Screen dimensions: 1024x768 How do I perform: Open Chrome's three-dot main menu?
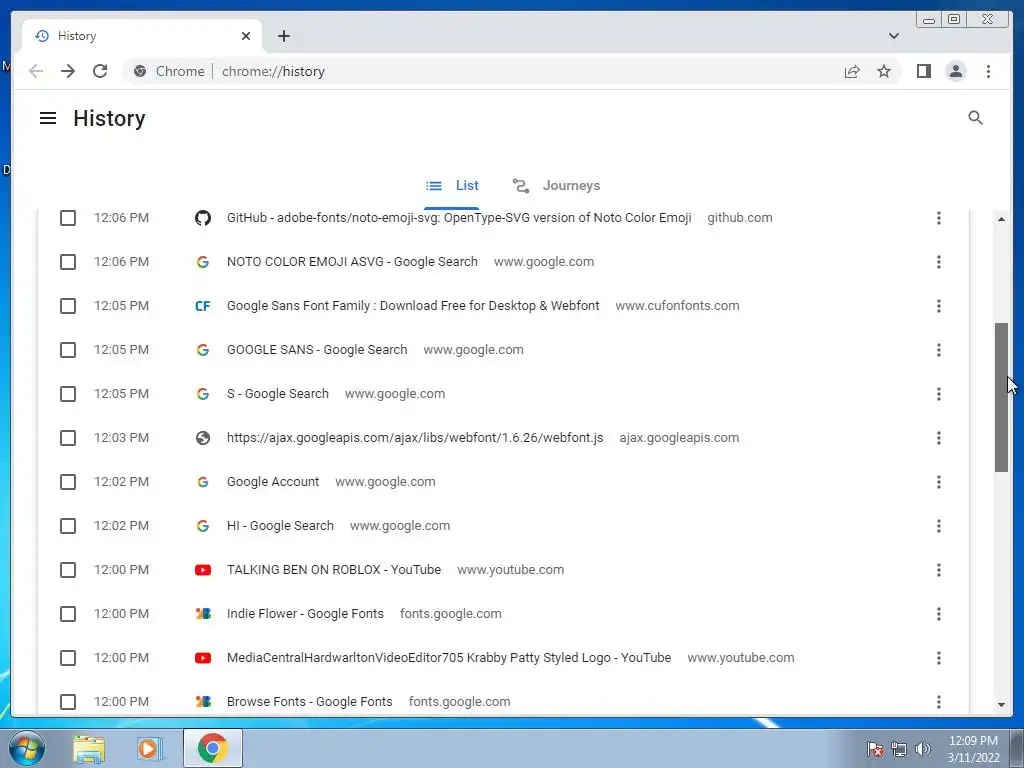click(x=988, y=71)
